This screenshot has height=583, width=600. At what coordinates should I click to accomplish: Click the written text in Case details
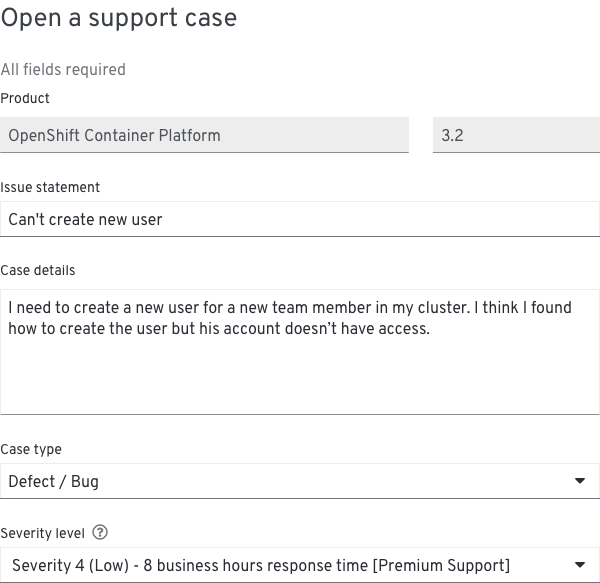[290, 318]
